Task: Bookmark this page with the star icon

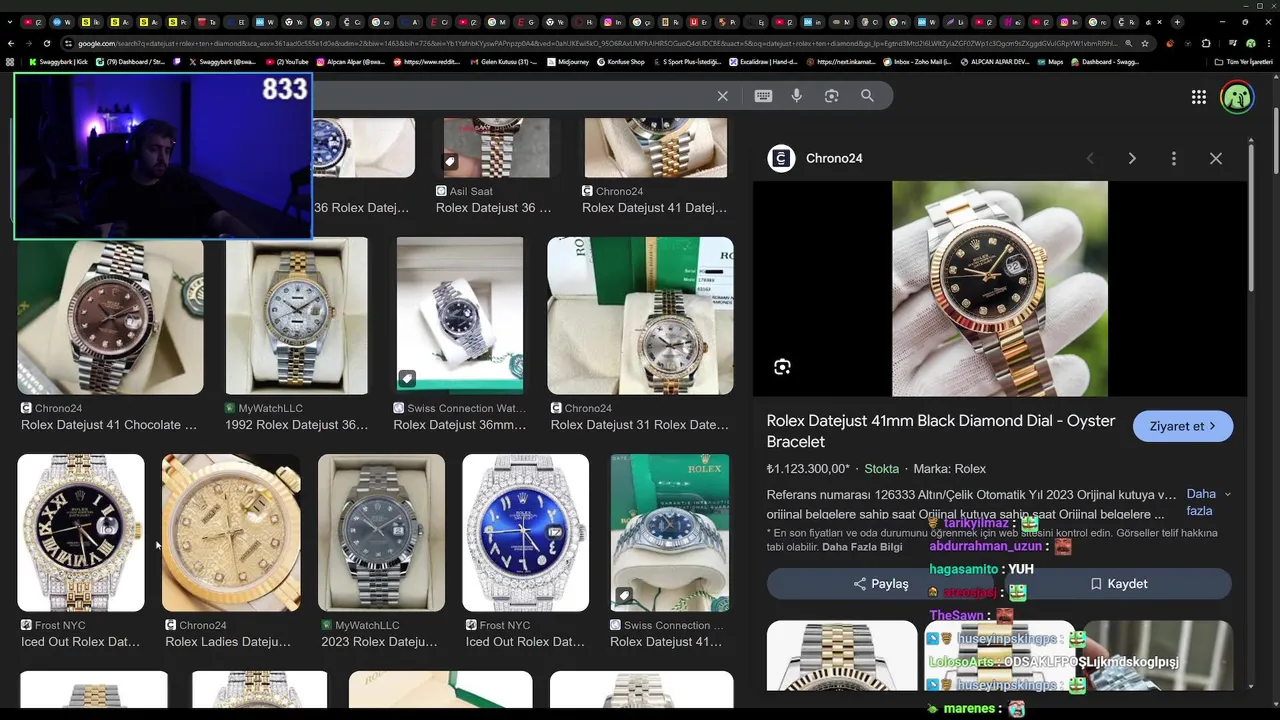Action: point(1145,43)
